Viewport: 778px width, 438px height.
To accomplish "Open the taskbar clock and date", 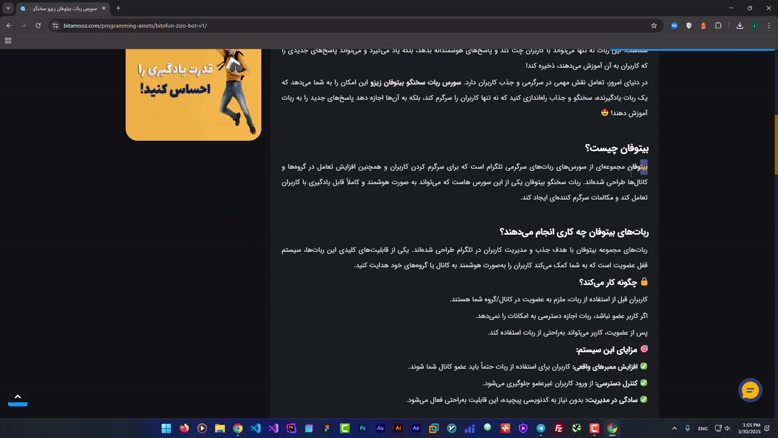I will (x=749, y=428).
